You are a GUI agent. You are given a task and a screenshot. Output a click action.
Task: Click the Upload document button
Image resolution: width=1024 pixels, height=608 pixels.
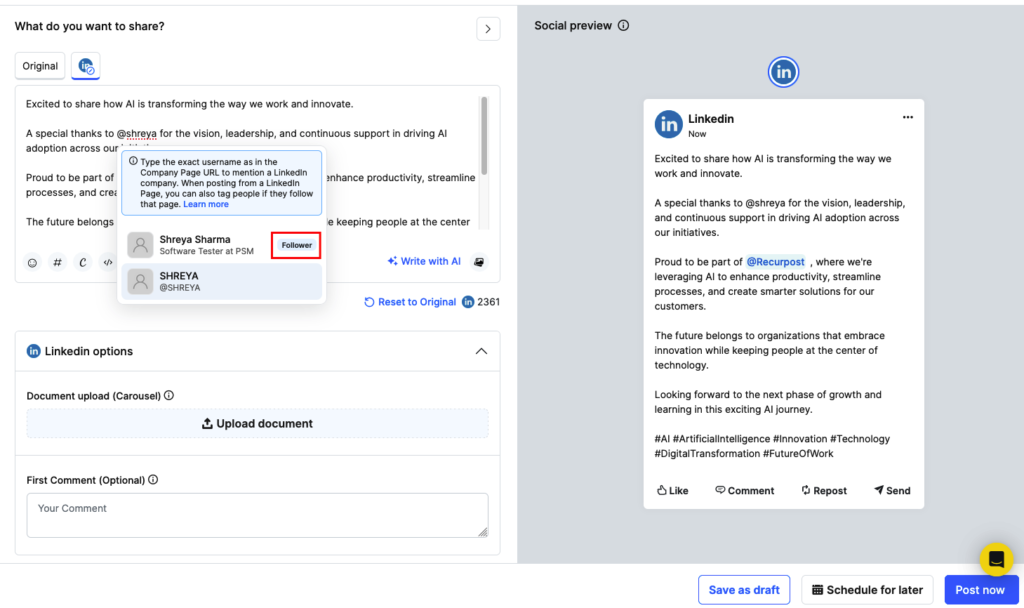[257, 423]
